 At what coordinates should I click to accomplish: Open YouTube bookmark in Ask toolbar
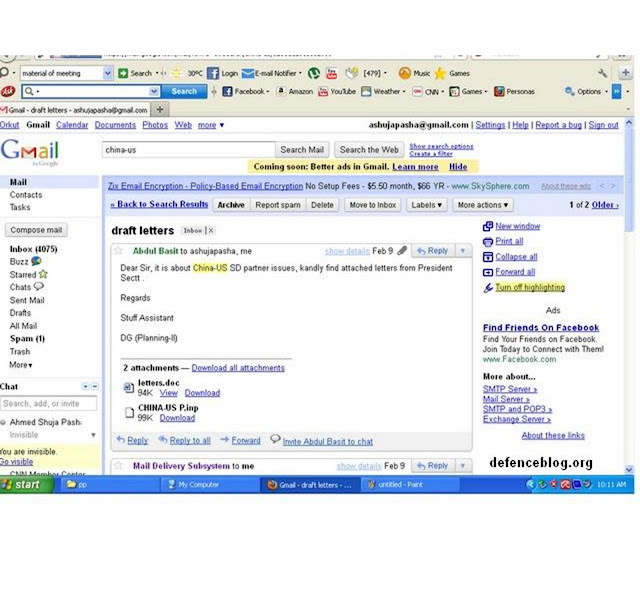(x=337, y=91)
